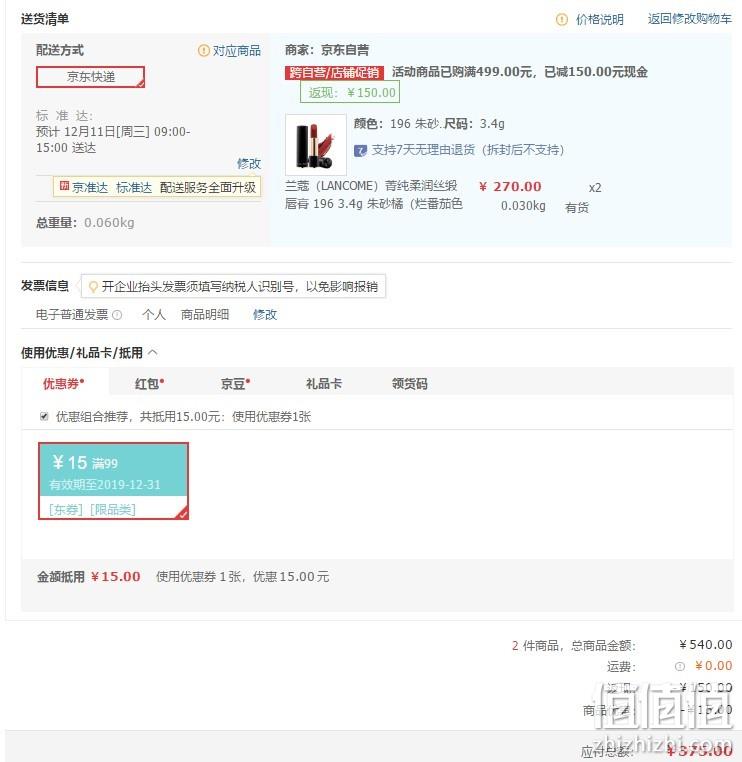Click the 京准达 delivery service icon
Screen dimensions: 742x762
point(64,186)
